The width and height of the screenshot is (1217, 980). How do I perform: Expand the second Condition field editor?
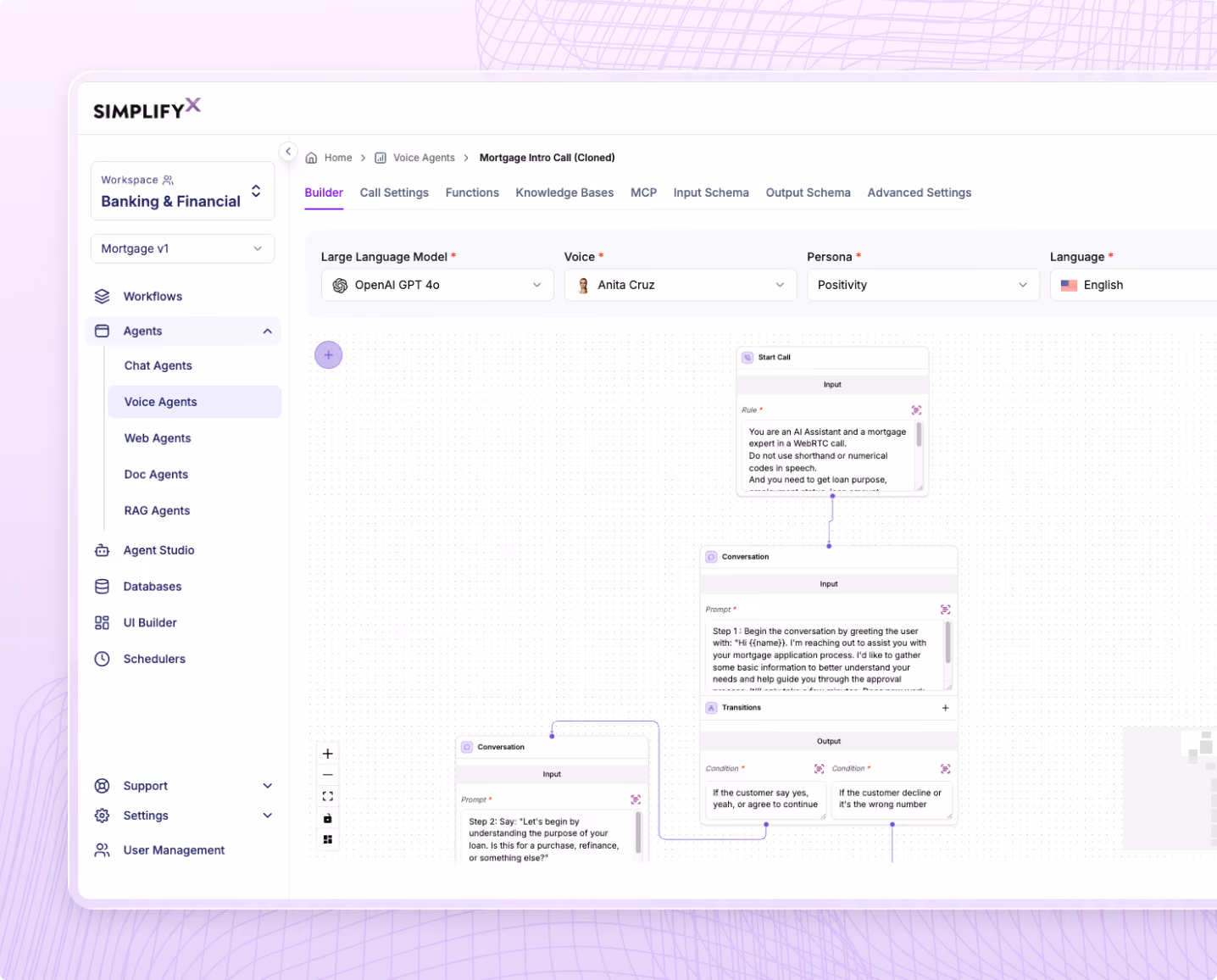coord(946,769)
